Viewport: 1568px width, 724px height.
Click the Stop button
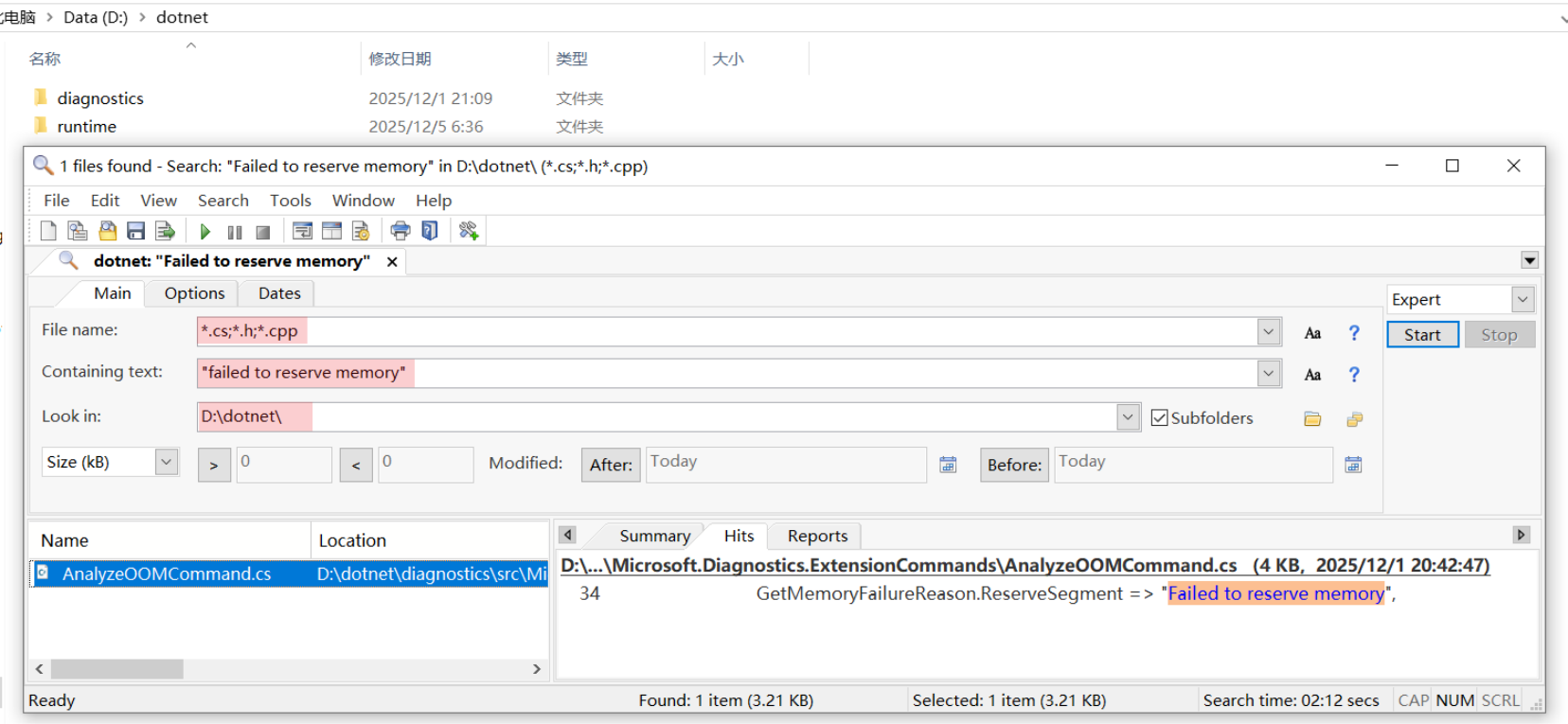1499,335
